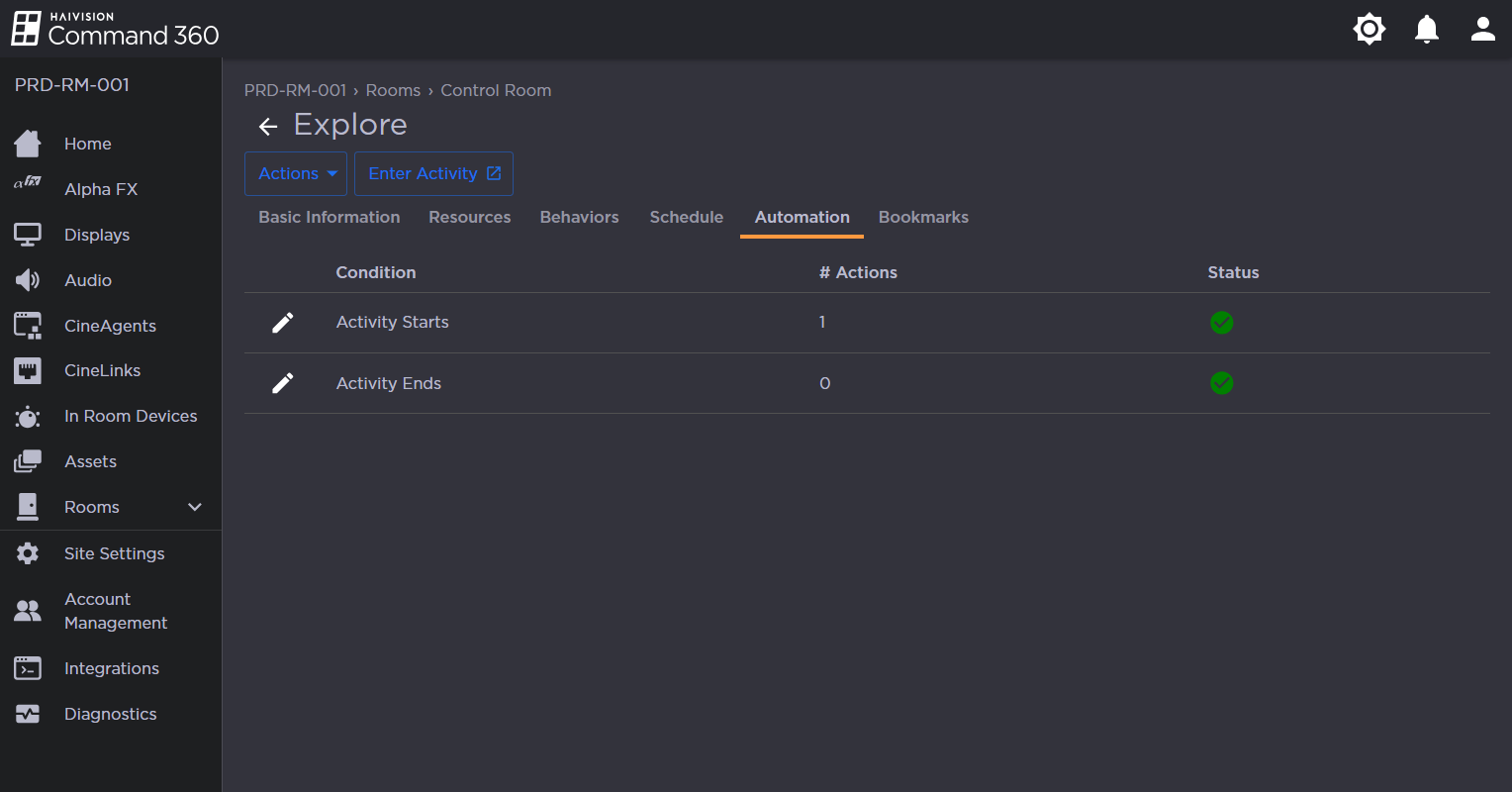1512x792 pixels.
Task: Select In Room Devices
Action: [x=131, y=416]
